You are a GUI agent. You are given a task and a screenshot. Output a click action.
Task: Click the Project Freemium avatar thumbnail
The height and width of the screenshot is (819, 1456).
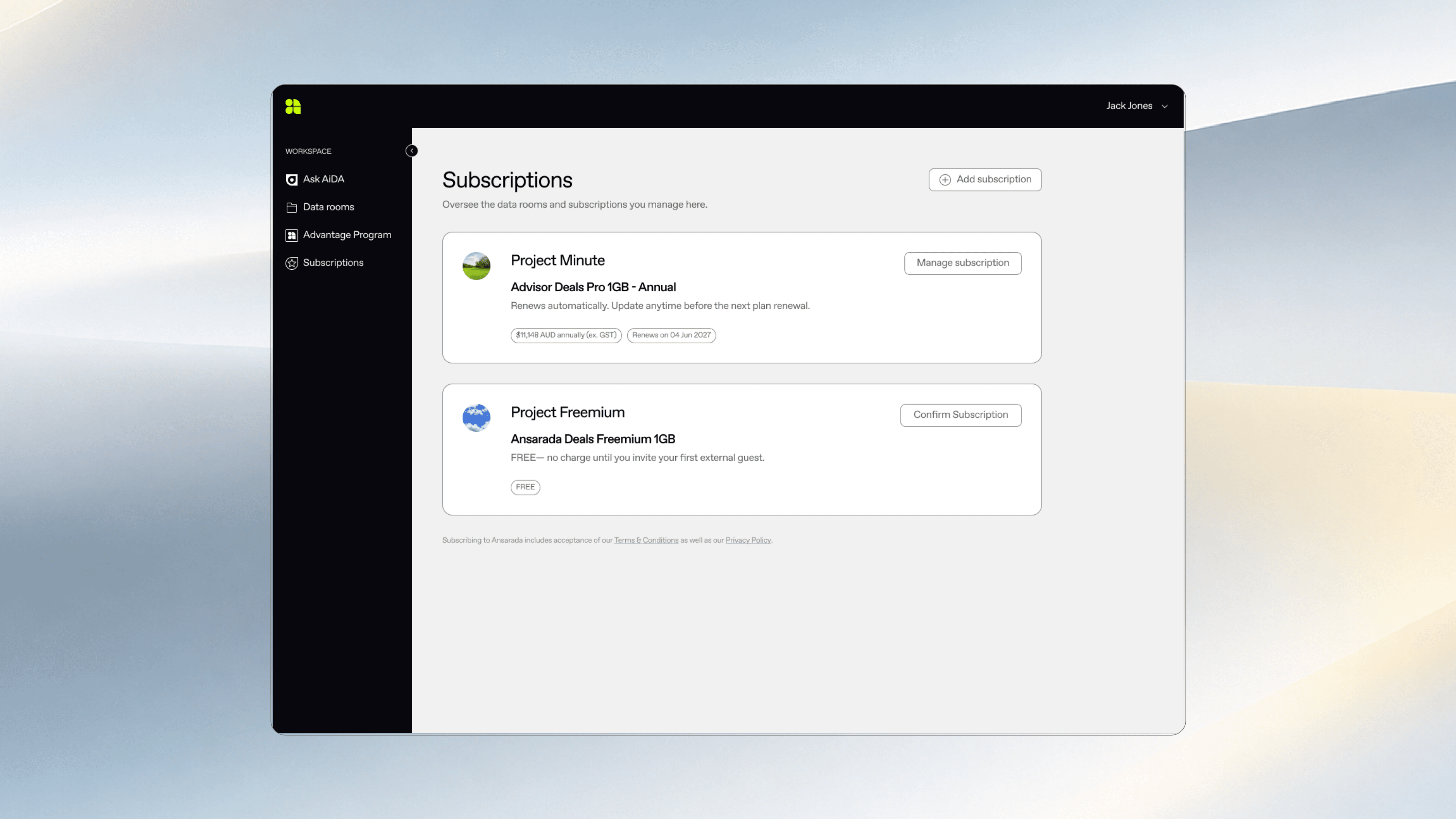pyautogui.click(x=476, y=417)
